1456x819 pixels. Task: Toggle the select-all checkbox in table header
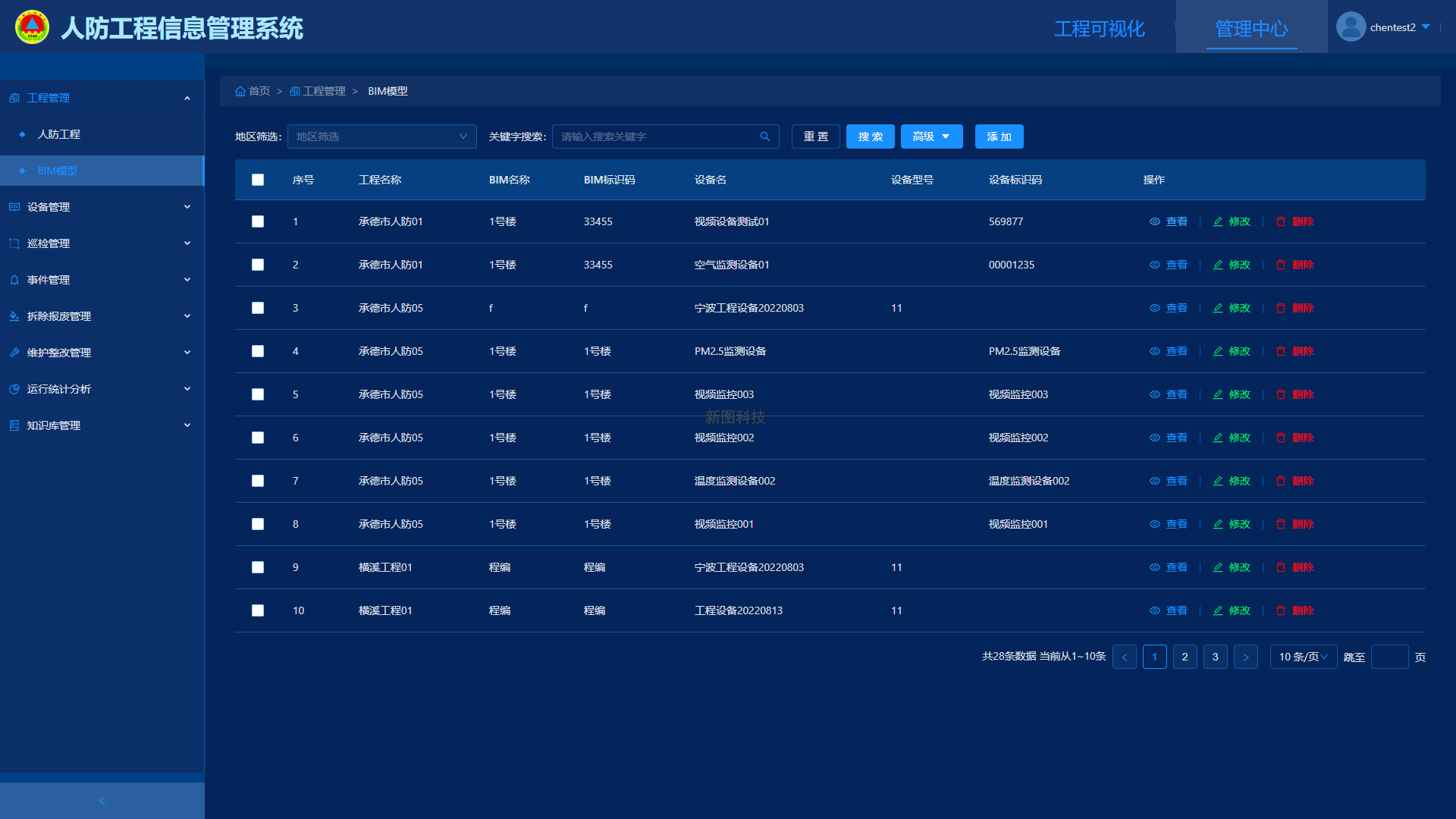[x=258, y=180]
